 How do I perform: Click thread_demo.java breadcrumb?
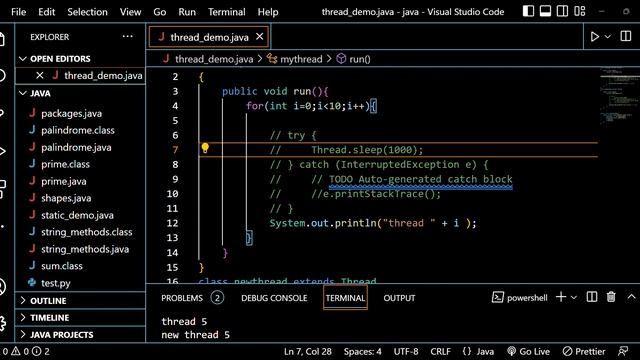tap(214, 59)
